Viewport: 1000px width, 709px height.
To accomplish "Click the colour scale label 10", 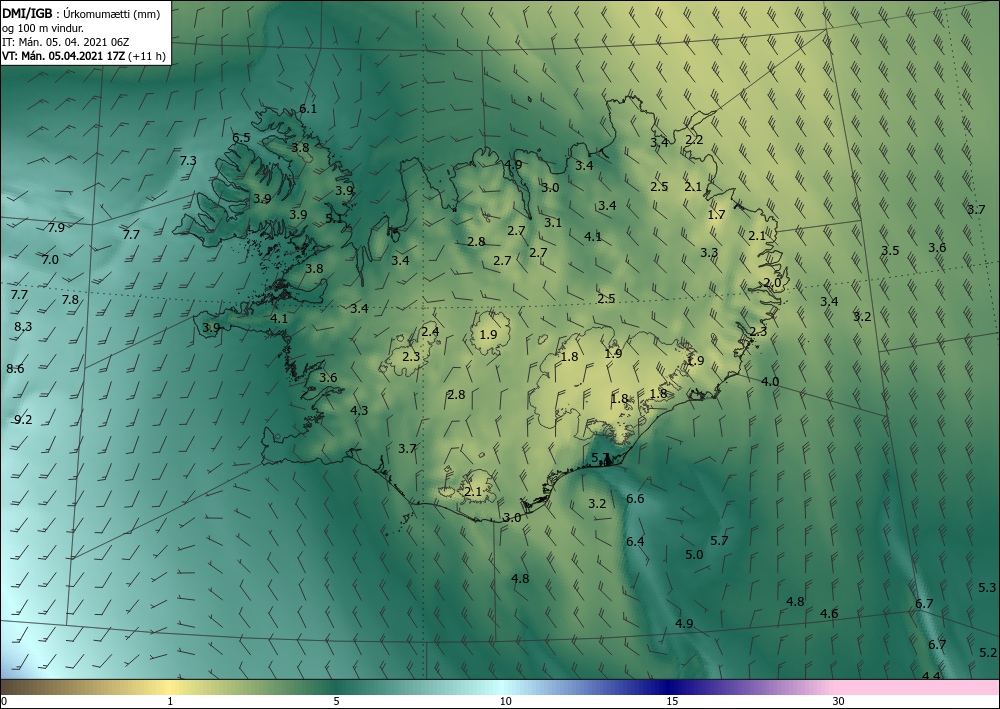I will pos(506,701).
